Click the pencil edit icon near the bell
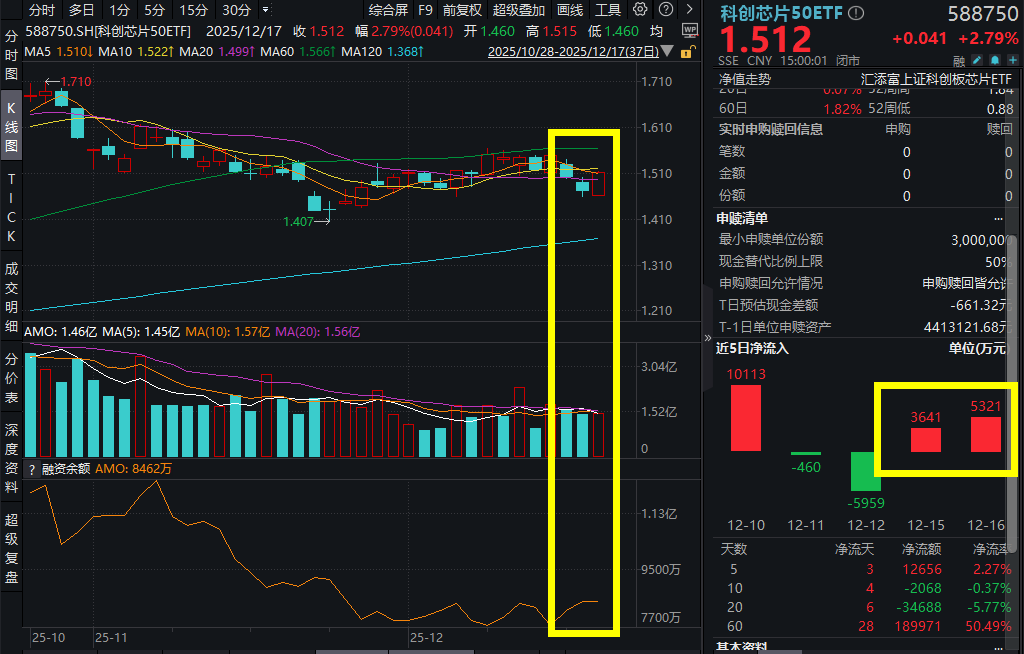 point(977,61)
